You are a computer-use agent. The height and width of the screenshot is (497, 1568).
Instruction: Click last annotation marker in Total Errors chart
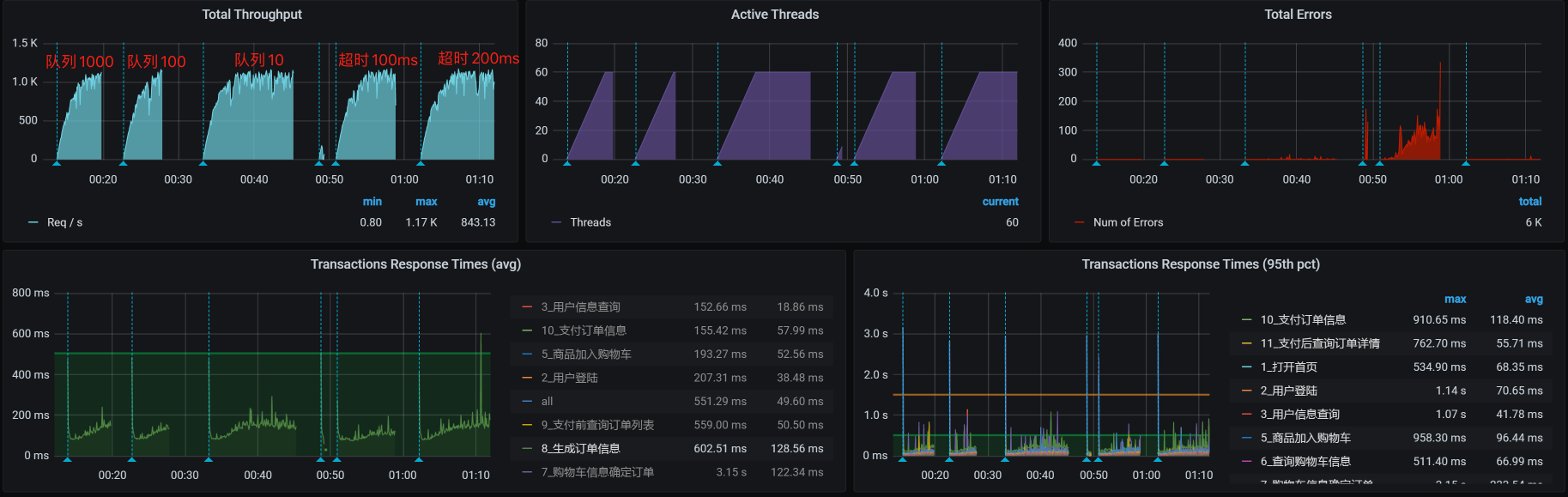(x=1466, y=162)
